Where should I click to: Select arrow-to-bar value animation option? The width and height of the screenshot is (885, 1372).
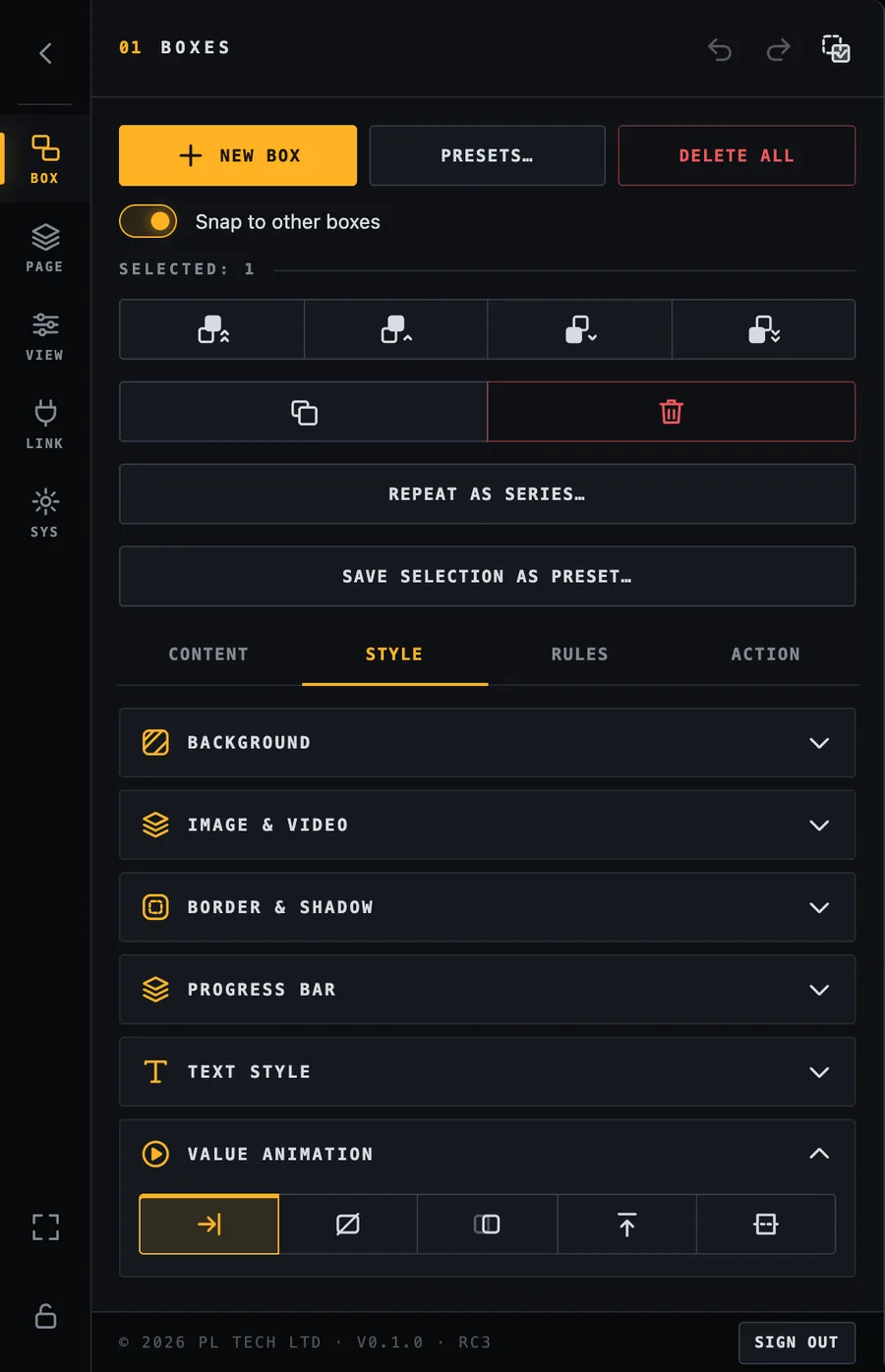coord(209,1225)
